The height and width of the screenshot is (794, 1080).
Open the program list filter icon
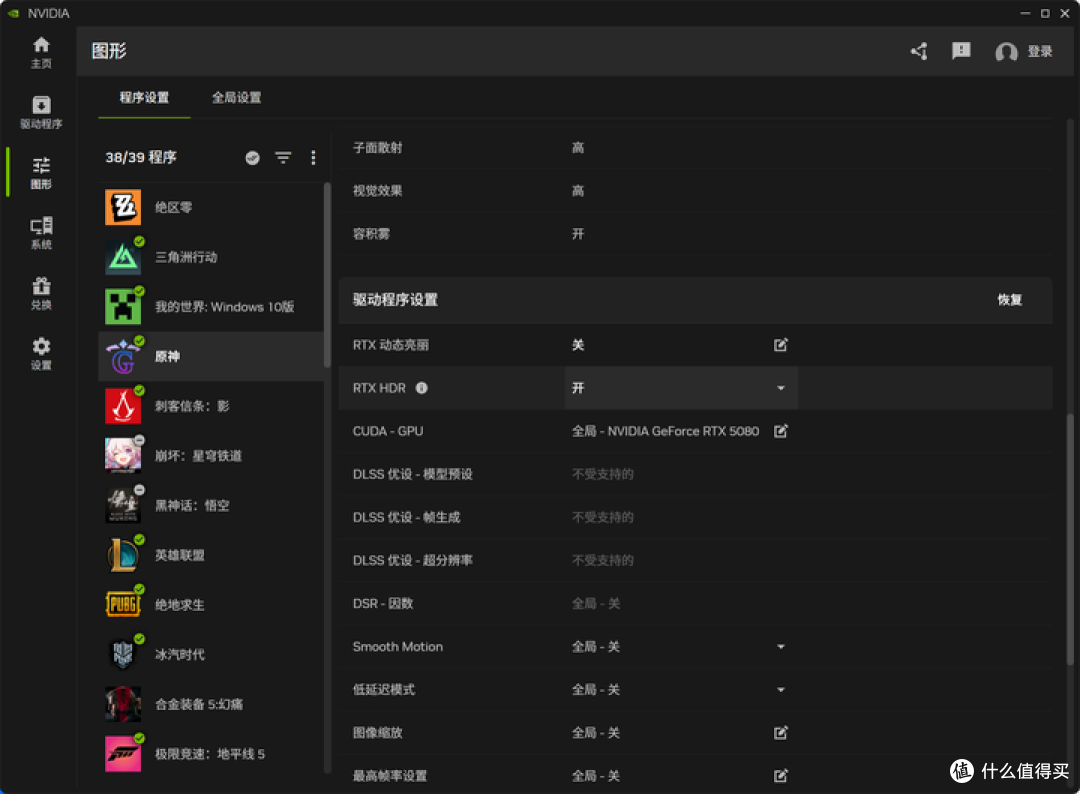pos(283,158)
